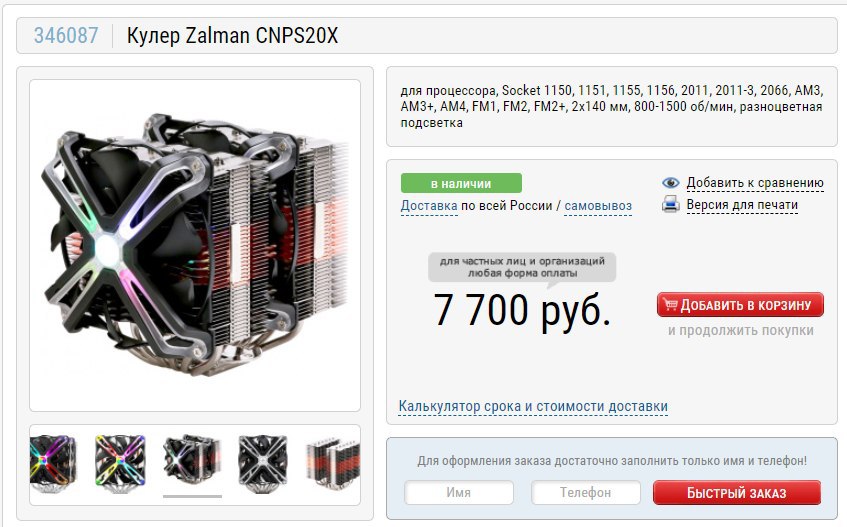Viewport: 847px width, 527px height.
Task: Click the green в наличии badge
Action: [x=461, y=183]
